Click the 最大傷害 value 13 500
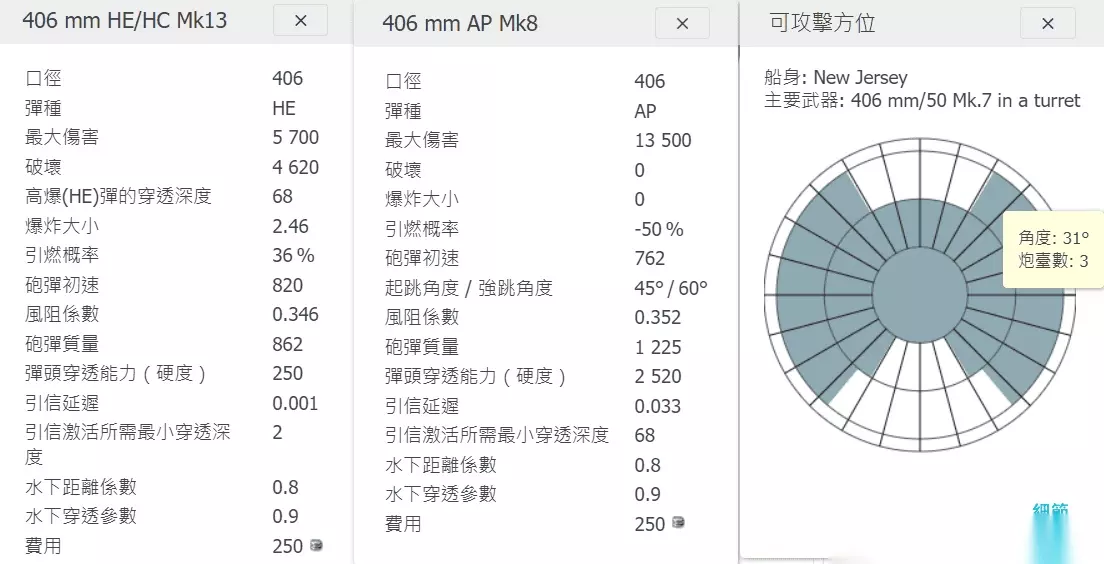Screen dimensions: 1104x564 [x=663, y=140]
